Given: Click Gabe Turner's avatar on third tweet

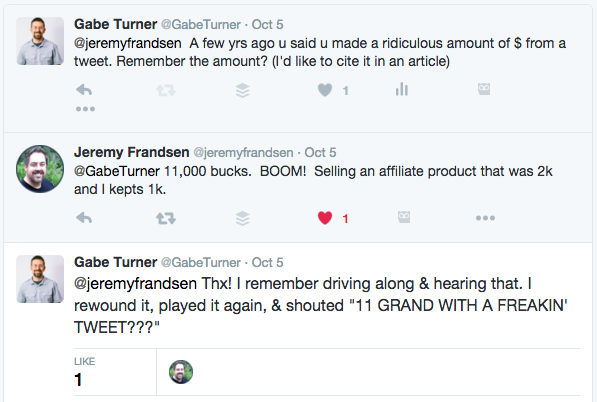Looking at the screenshot, I should pyautogui.click(x=40, y=279).
